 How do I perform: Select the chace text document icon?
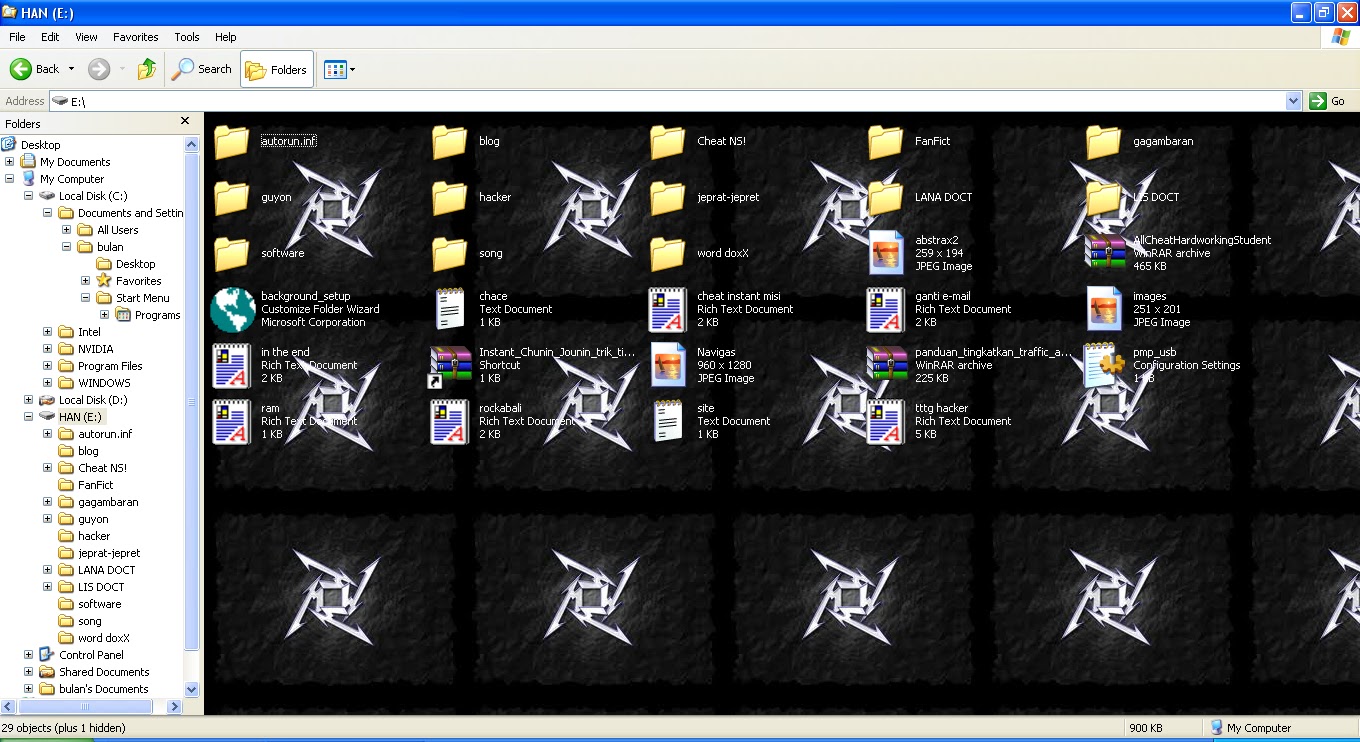(450, 309)
